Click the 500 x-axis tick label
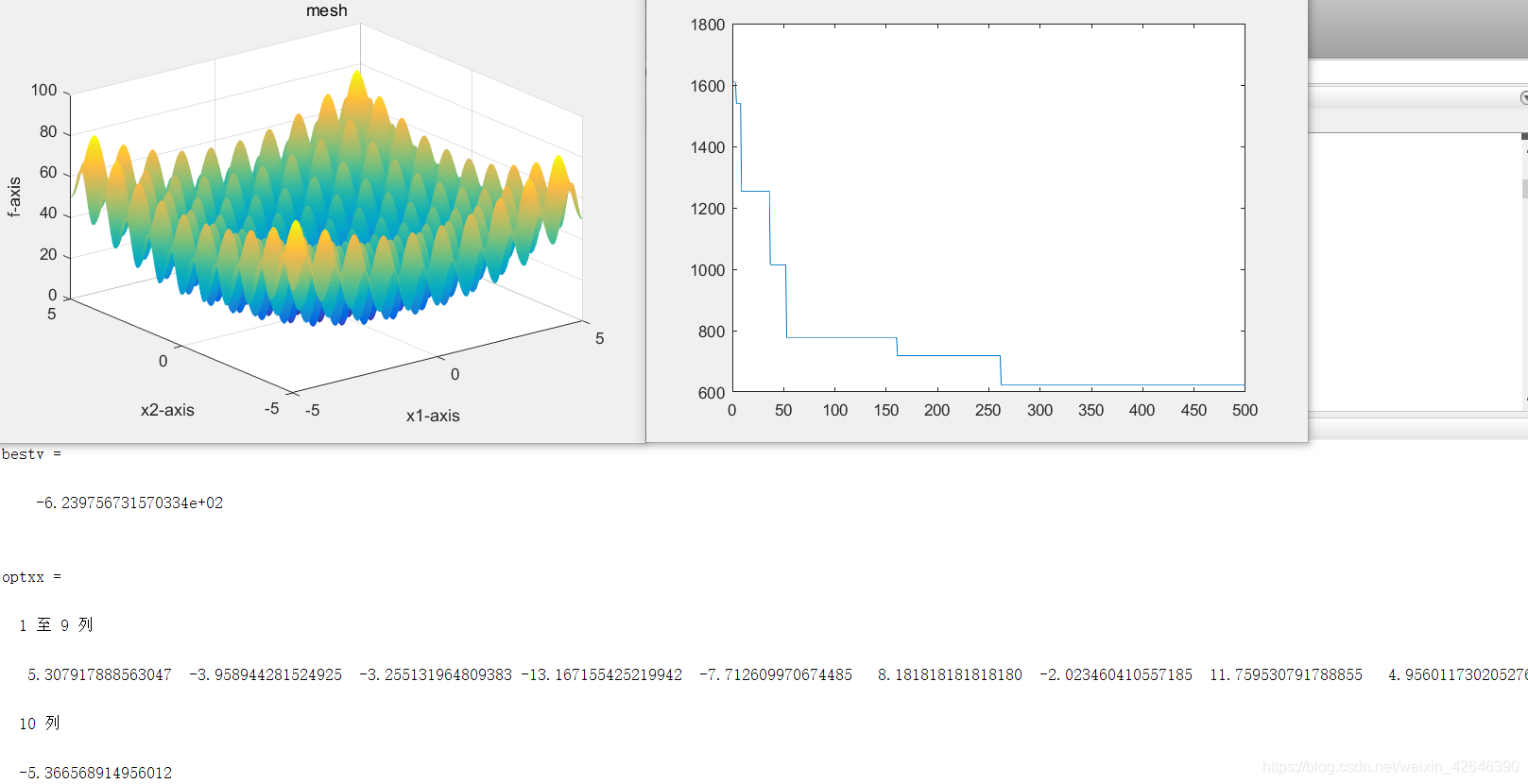Viewport: 1528px width, 784px height. [x=1245, y=410]
